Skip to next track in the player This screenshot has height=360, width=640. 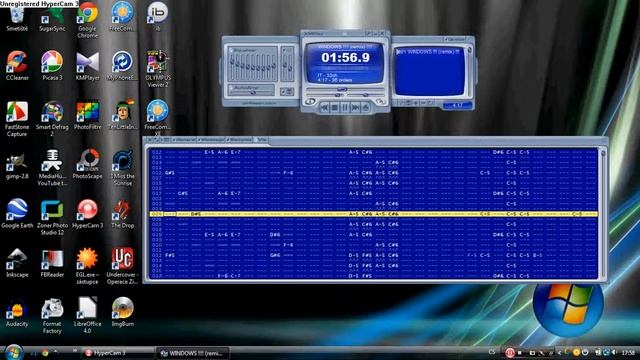pos(356,107)
